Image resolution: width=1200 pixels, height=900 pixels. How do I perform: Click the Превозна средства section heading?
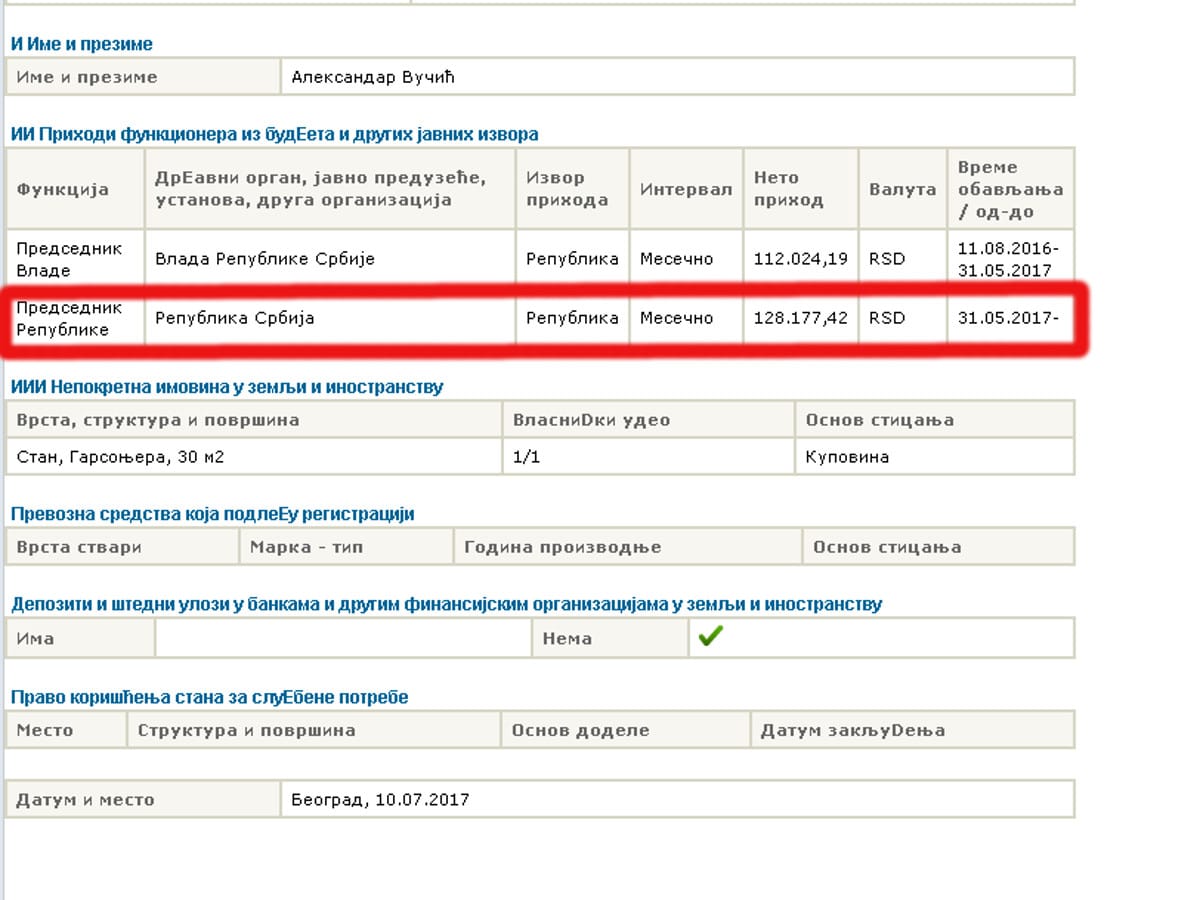coord(212,514)
